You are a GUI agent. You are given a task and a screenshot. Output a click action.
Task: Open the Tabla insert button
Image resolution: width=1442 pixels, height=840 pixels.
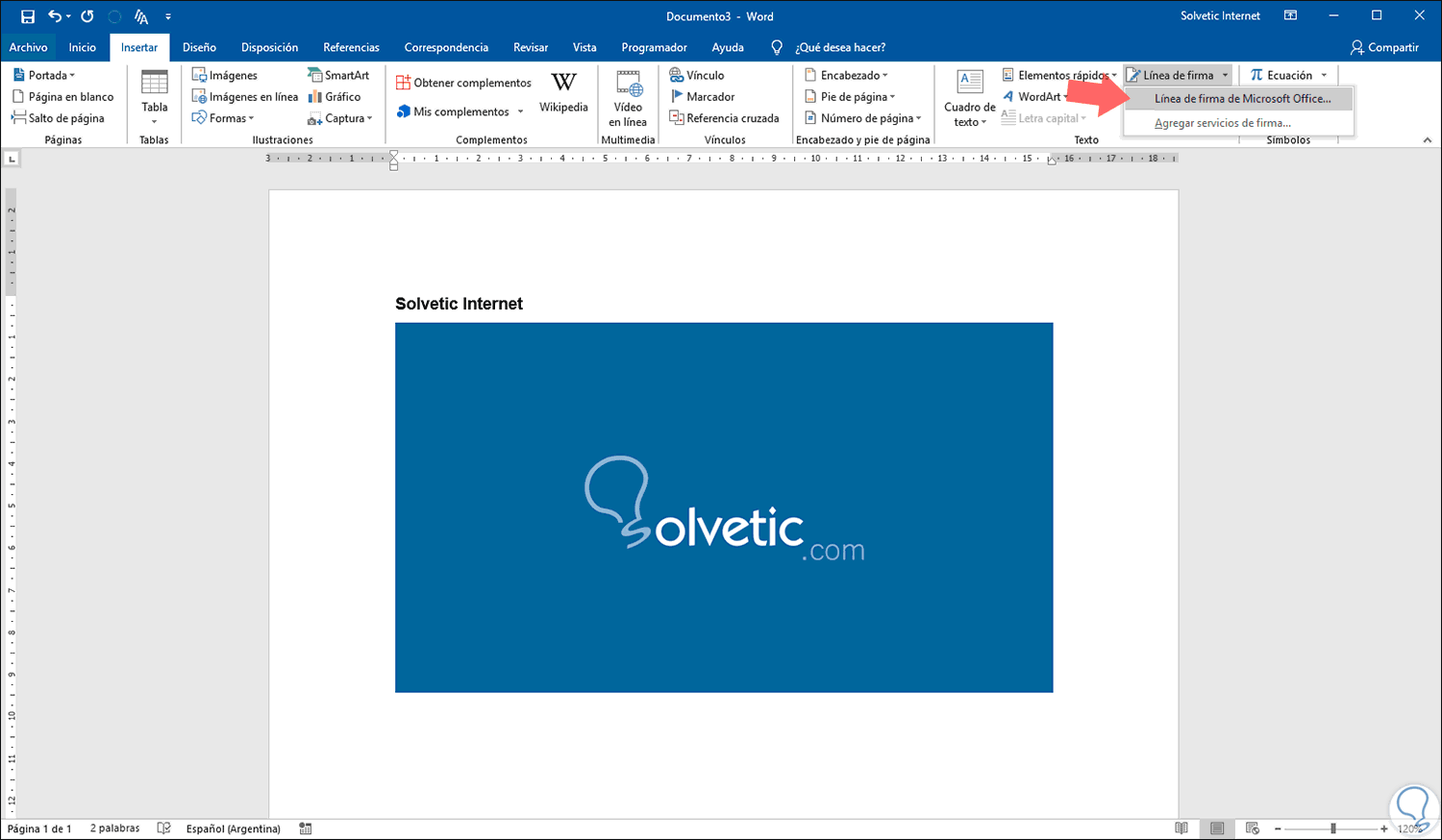(x=155, y=96)
